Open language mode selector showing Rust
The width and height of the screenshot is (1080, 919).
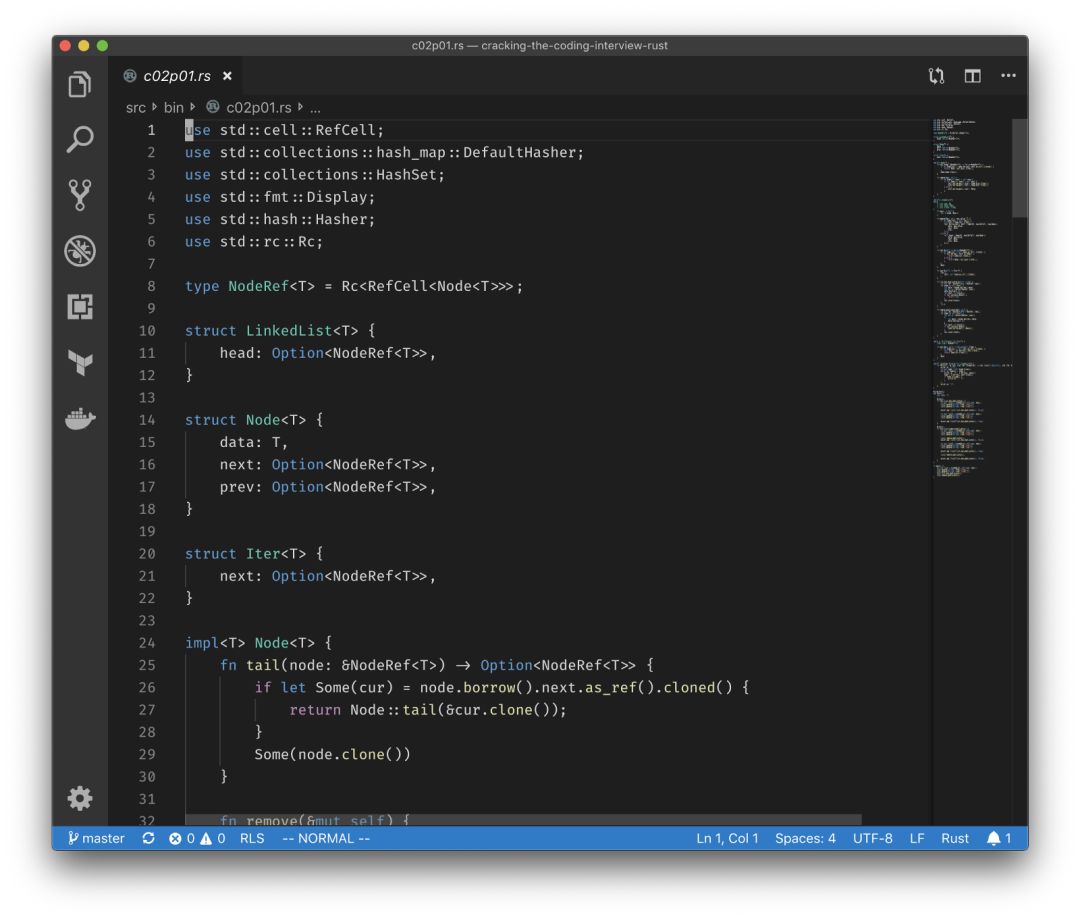[954, 838]
